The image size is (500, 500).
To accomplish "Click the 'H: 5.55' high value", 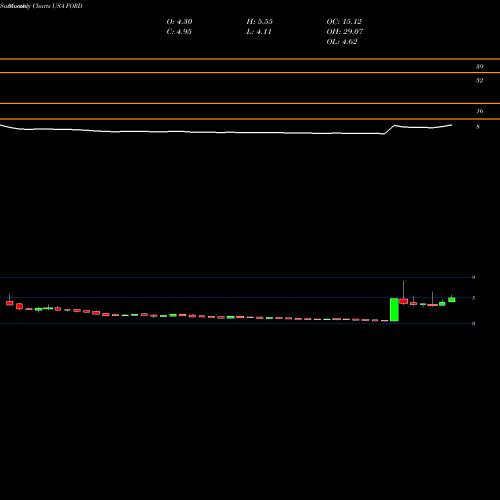I will [260, 22].
